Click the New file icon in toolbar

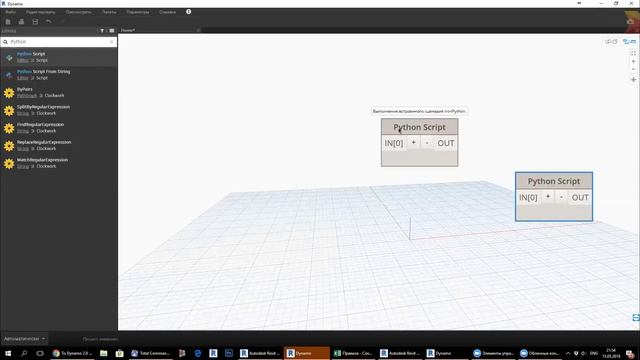[x=8, y=21]
